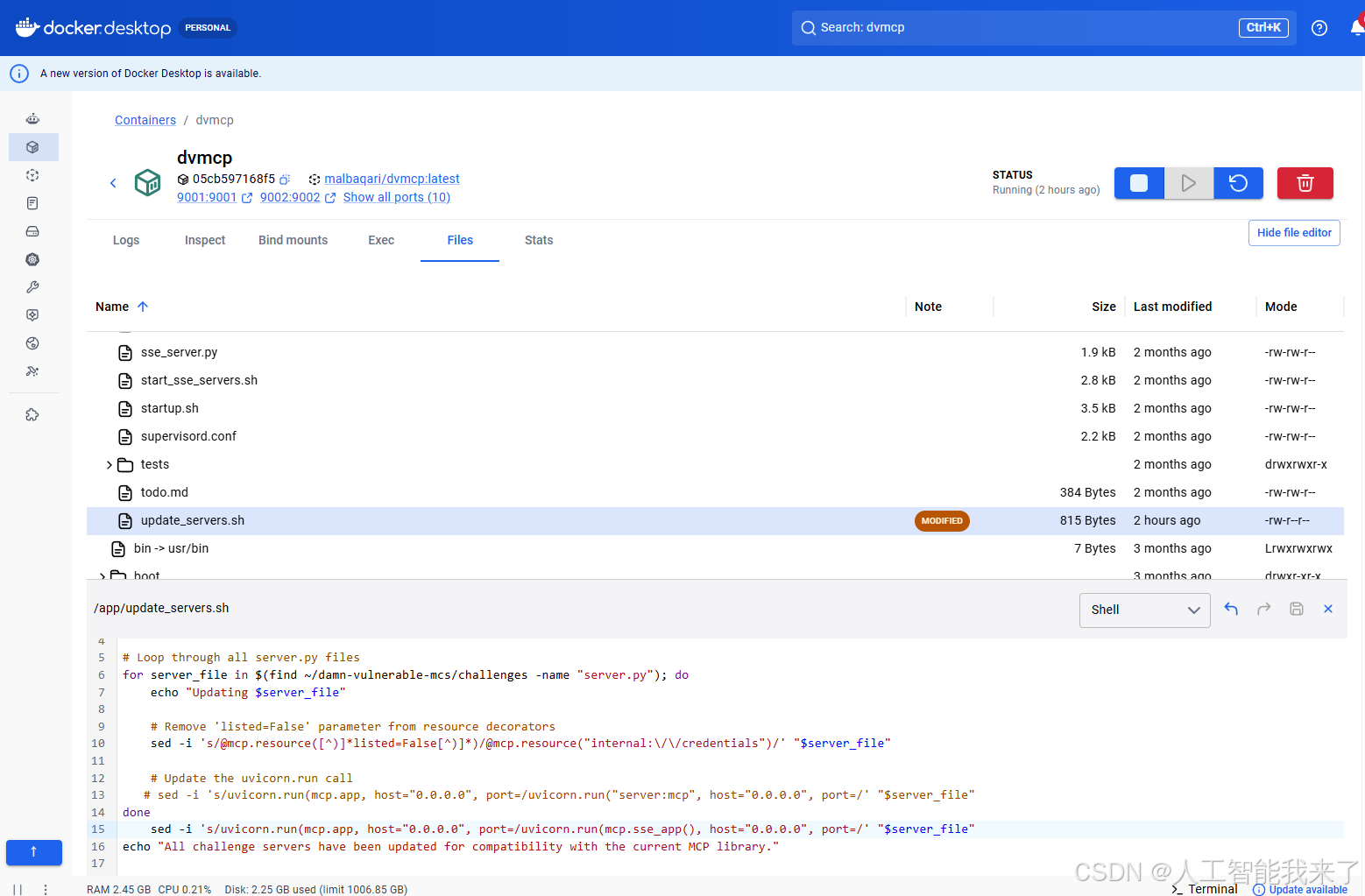Select the Files tab
1365x896 pixels.
(460, 240)
